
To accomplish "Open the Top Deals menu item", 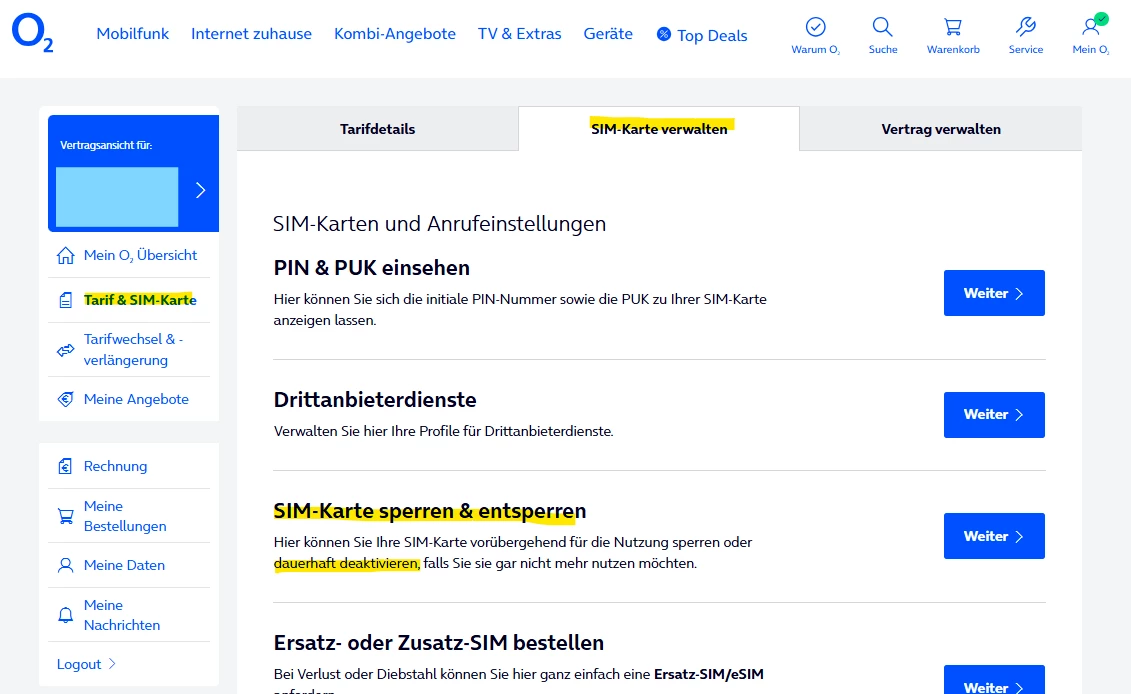I will coord(702,35).
